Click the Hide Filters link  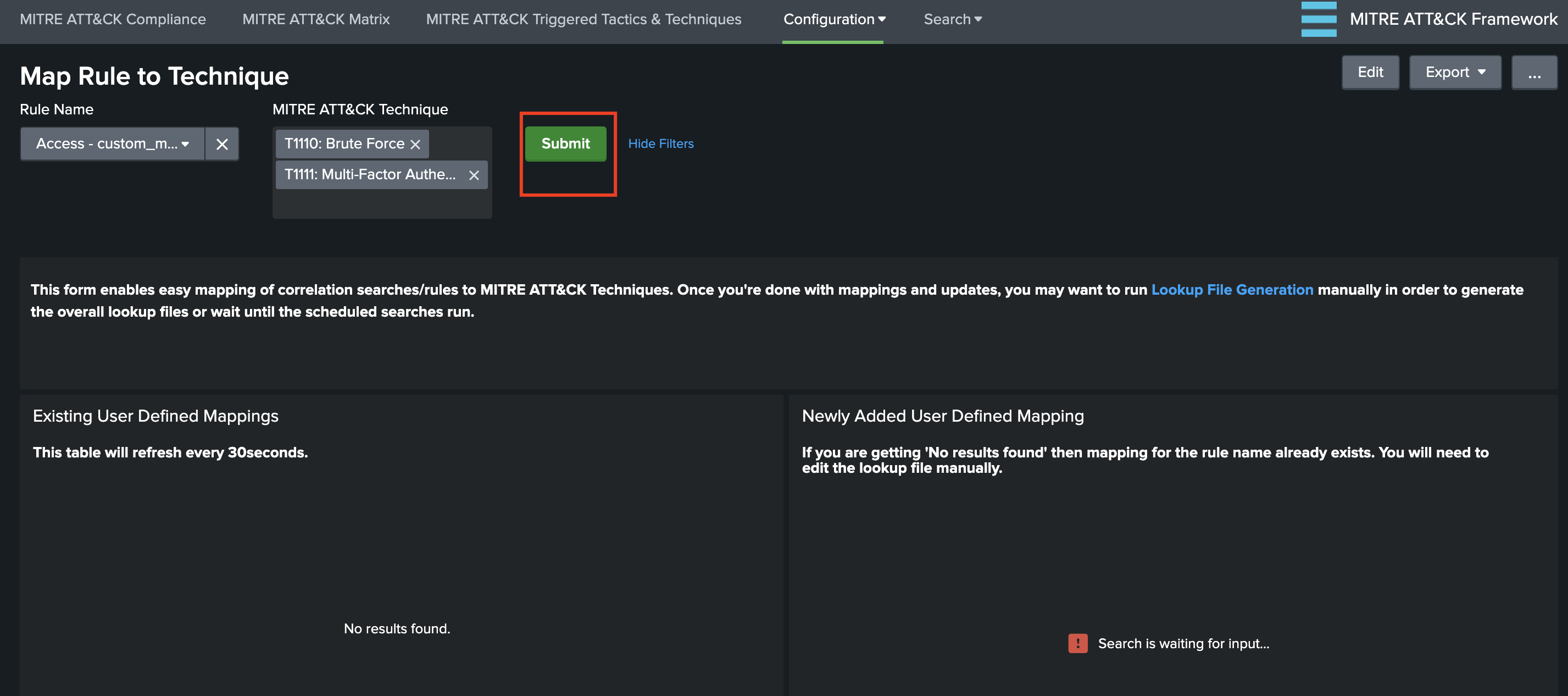pos(660,145)
